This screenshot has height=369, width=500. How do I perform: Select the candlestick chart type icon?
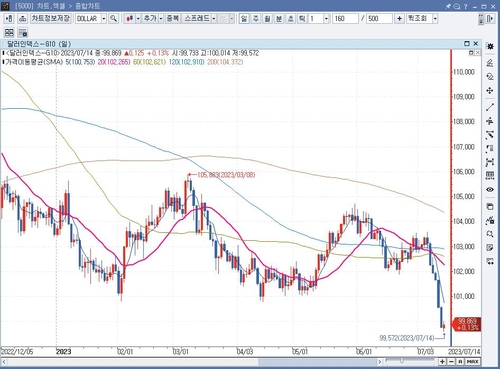point(129,19)
